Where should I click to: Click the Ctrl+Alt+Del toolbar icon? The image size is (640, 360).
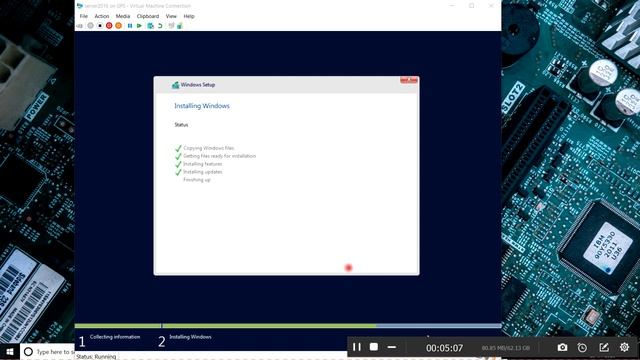80,26
